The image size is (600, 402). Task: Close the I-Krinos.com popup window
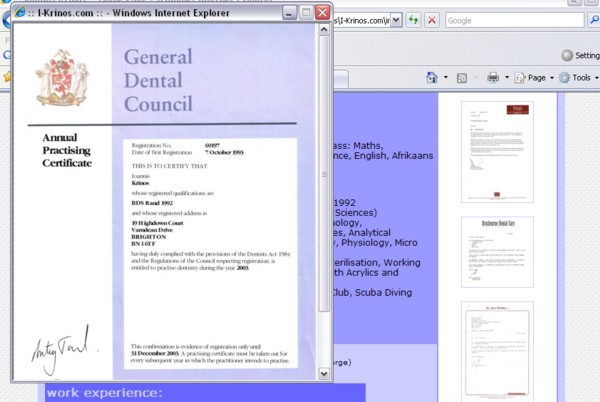323,13
